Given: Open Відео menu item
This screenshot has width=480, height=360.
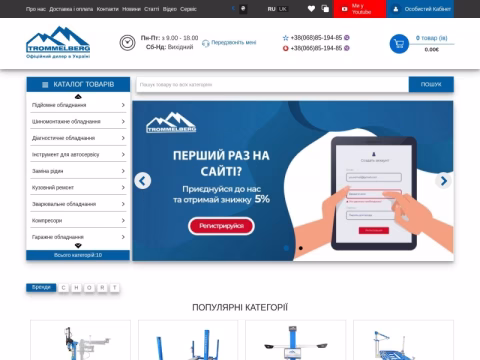Looking at the screenshot, I should click(170, 9).
